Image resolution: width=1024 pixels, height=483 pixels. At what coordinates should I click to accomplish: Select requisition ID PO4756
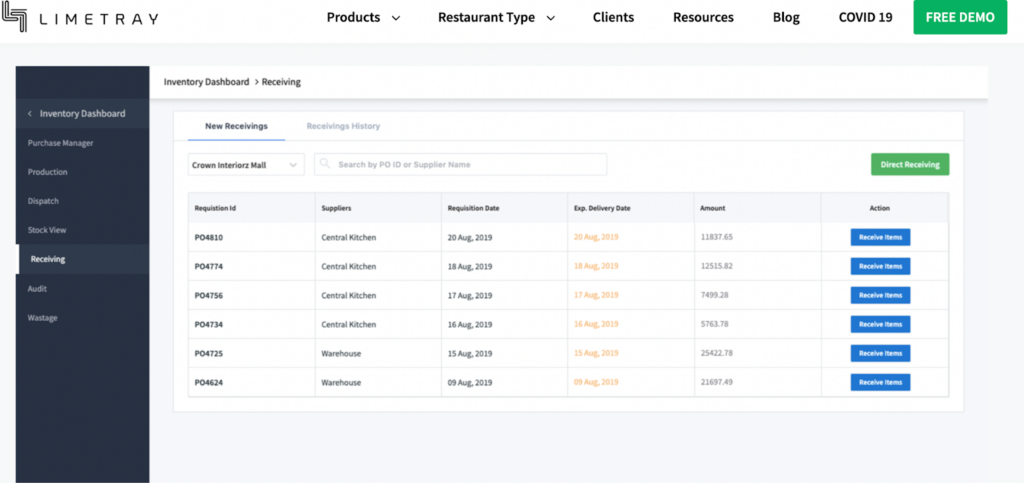click(x=208, y=295)
